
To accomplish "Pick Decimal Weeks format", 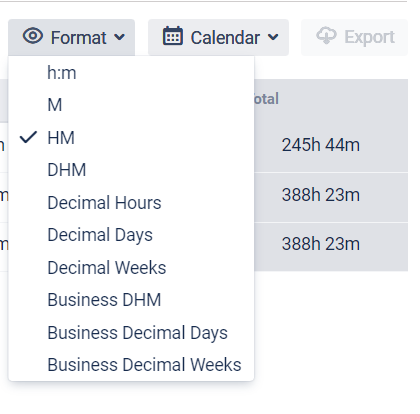I will 131,268.
